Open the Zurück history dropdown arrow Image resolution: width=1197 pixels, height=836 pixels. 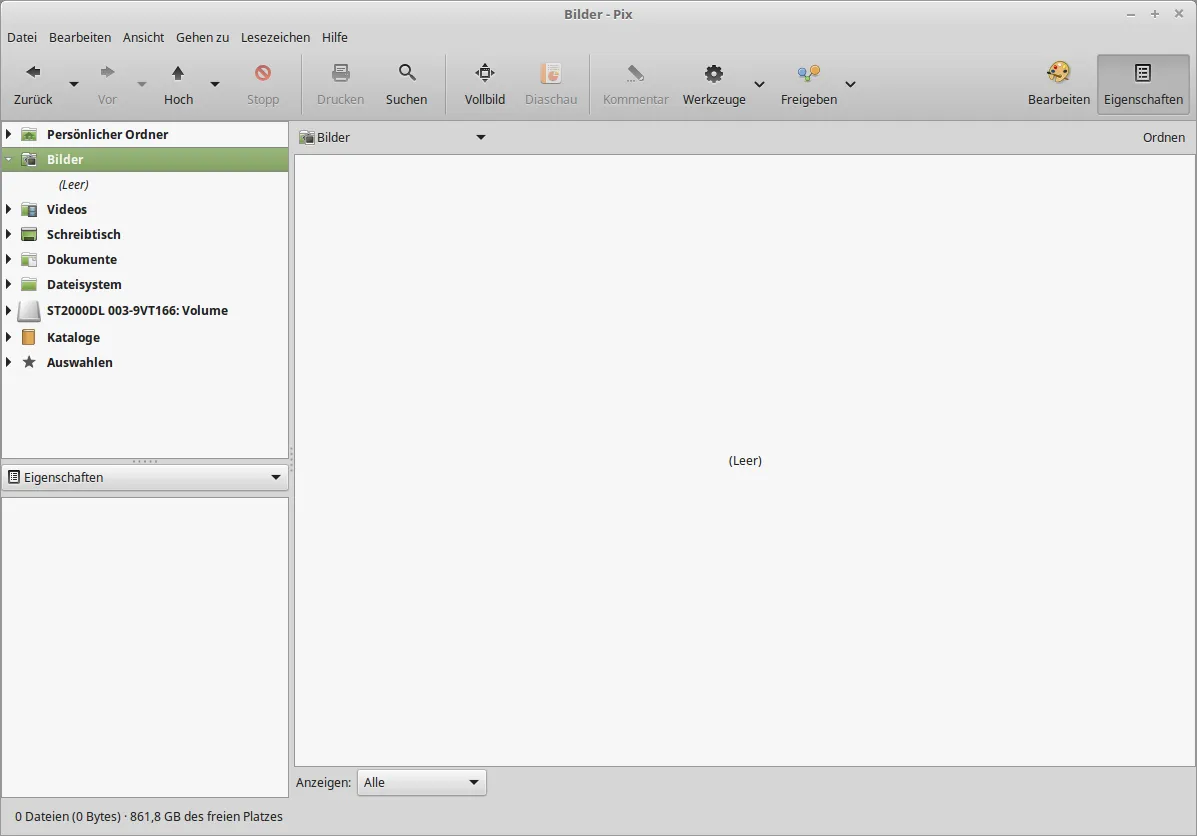click(74, 84)
